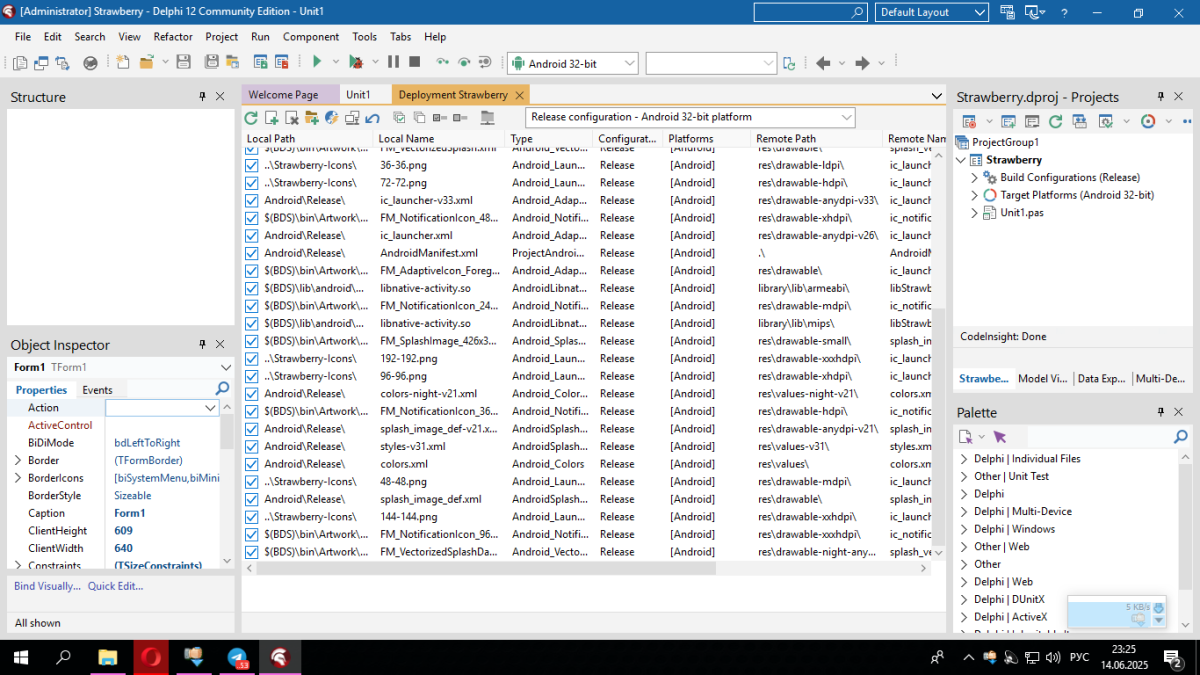Screen dimensions: 1200x675
Task: Click the Deploy monitor icon in Deployment toolbar
Action: [352, 117]
